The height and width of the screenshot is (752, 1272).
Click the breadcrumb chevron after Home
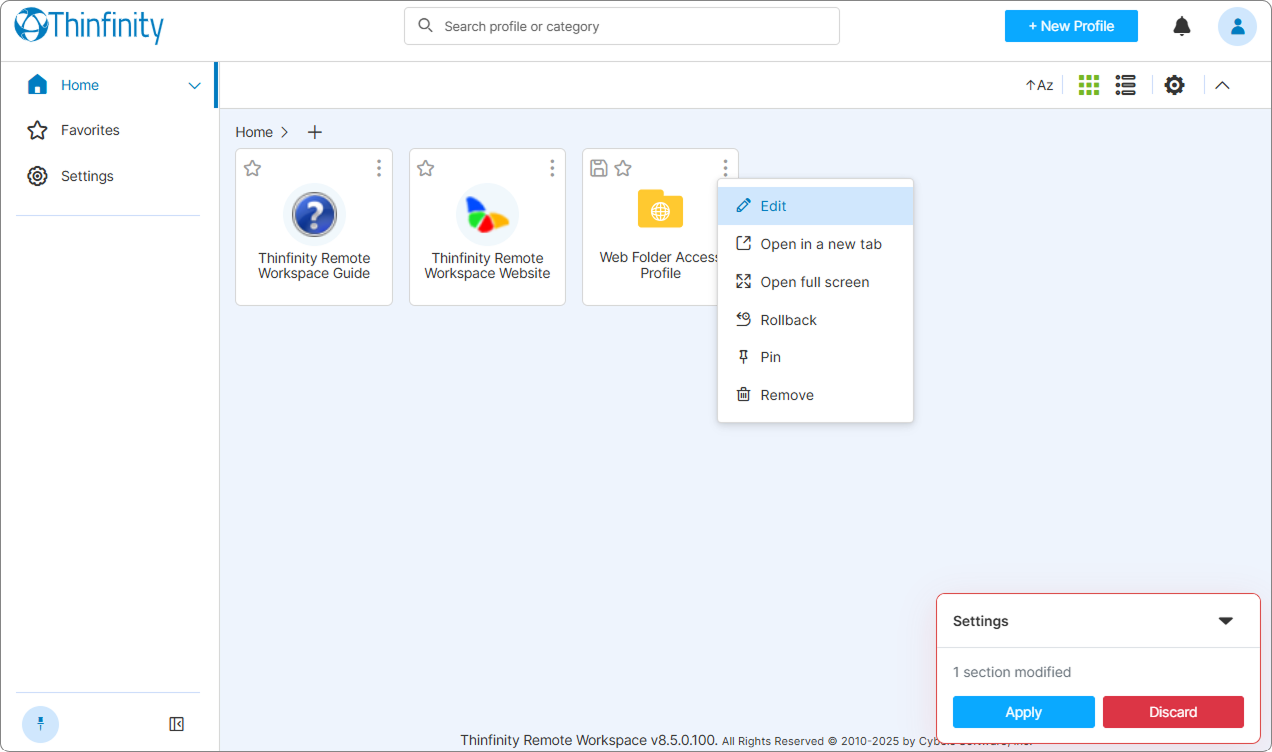click(285, 132)
